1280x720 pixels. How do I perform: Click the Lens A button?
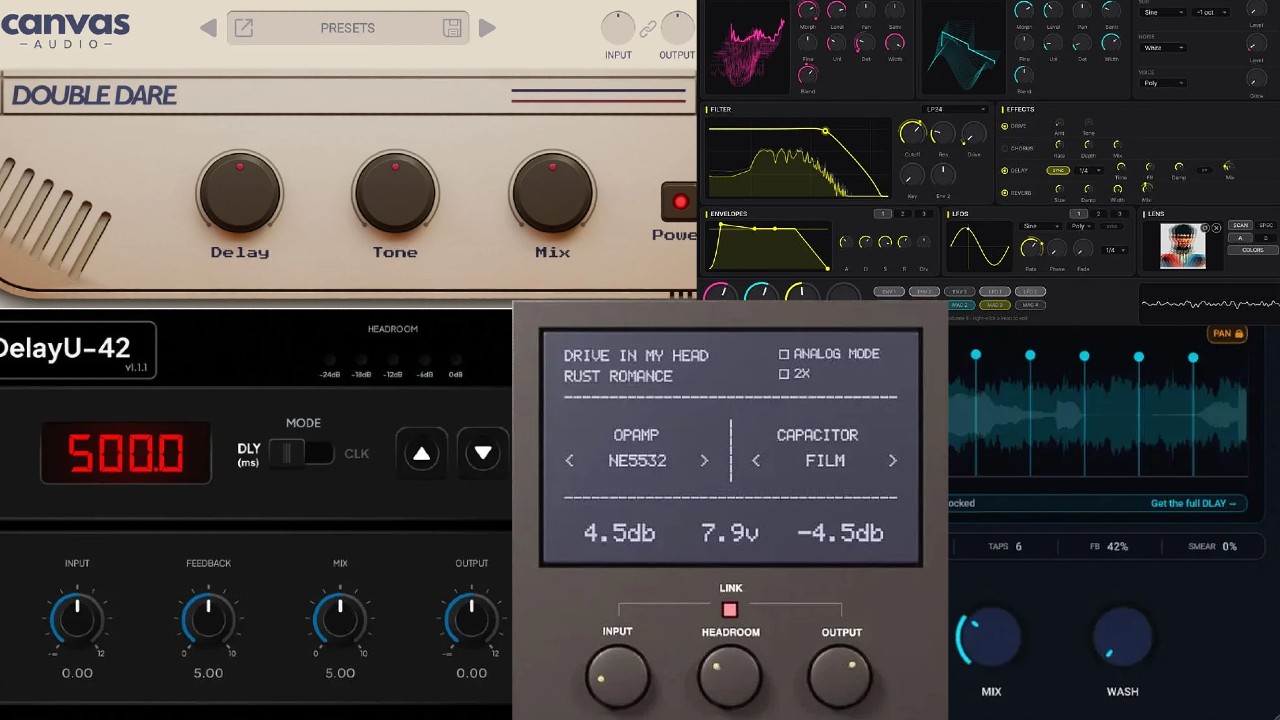click(x=1240, y=238)
